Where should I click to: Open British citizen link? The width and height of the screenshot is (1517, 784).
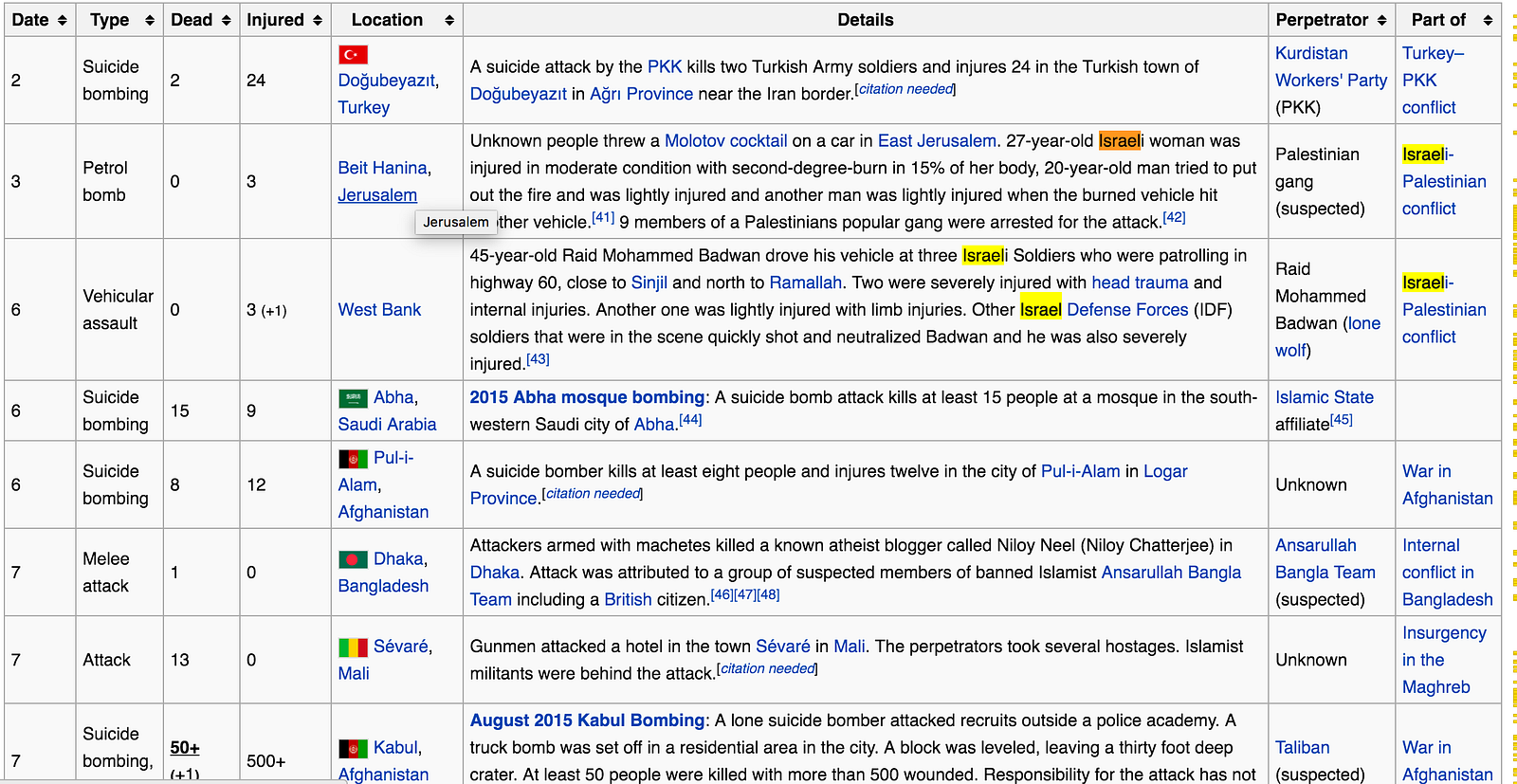click(x=628, y=599)
